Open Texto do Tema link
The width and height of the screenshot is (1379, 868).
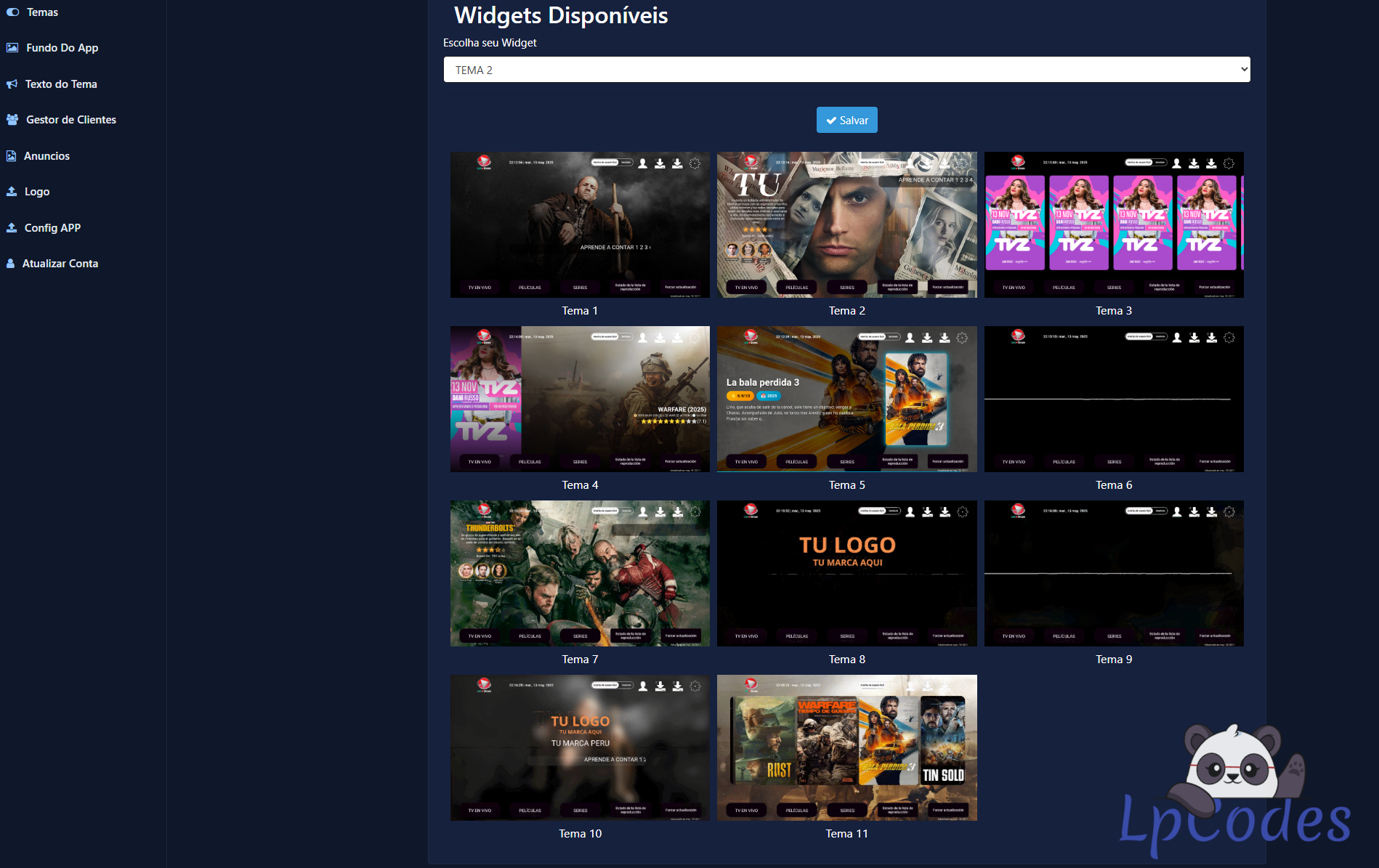tap(61, 84)
